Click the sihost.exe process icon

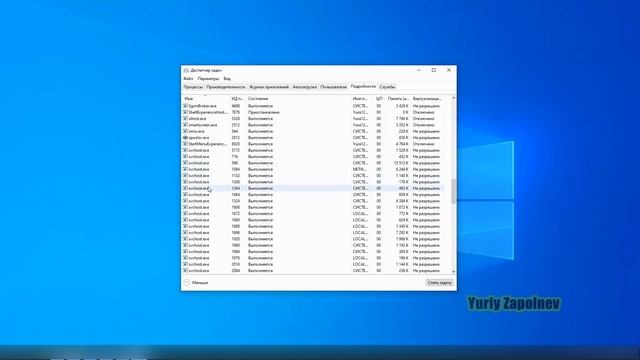(185, 118)
